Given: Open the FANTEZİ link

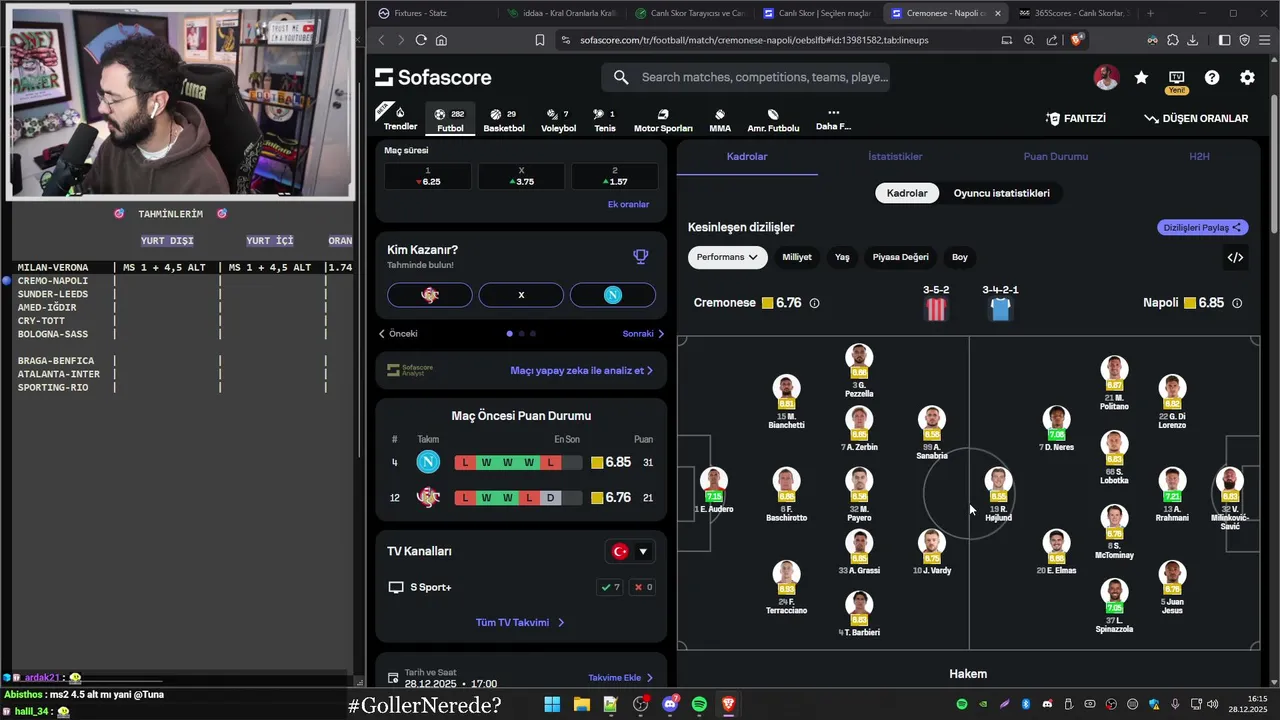Looking at the screenshot, I should (1075, 118).
